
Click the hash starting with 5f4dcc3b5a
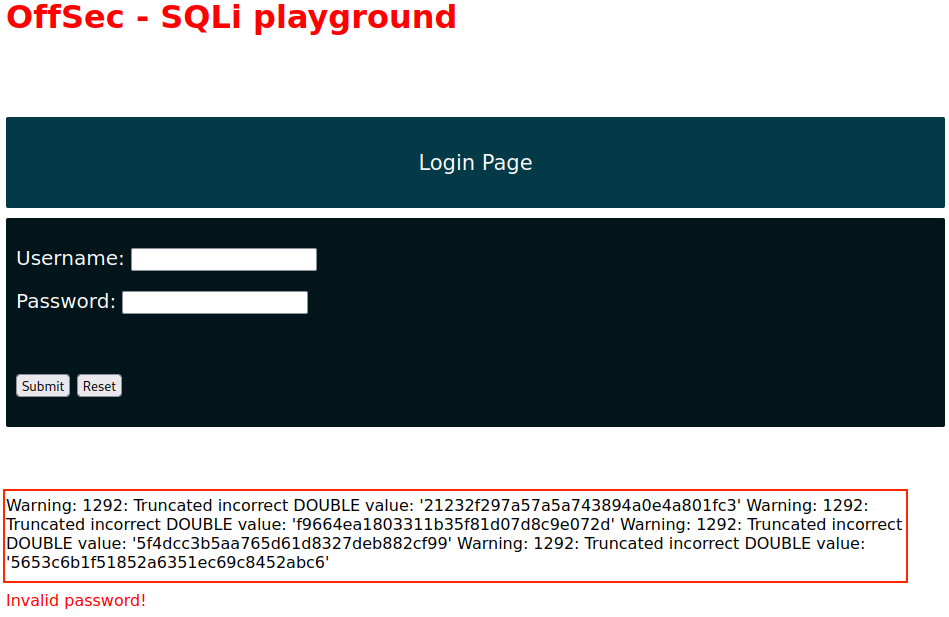pos(292,543)
